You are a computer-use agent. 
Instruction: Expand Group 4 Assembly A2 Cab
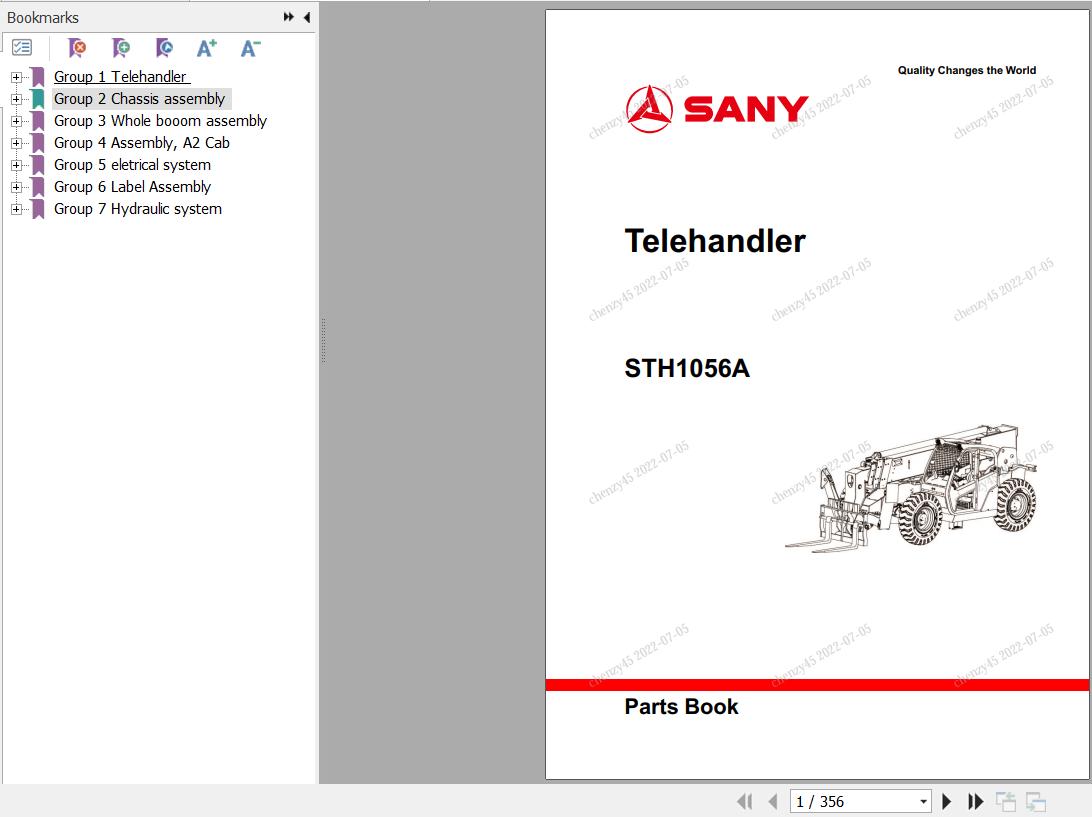[x=15, y=142]
